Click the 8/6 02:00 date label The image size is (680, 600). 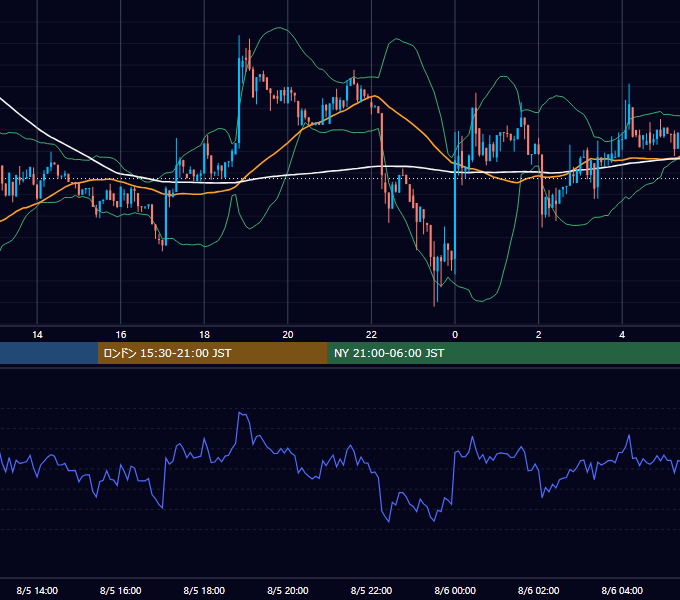(x=539, y=590)
